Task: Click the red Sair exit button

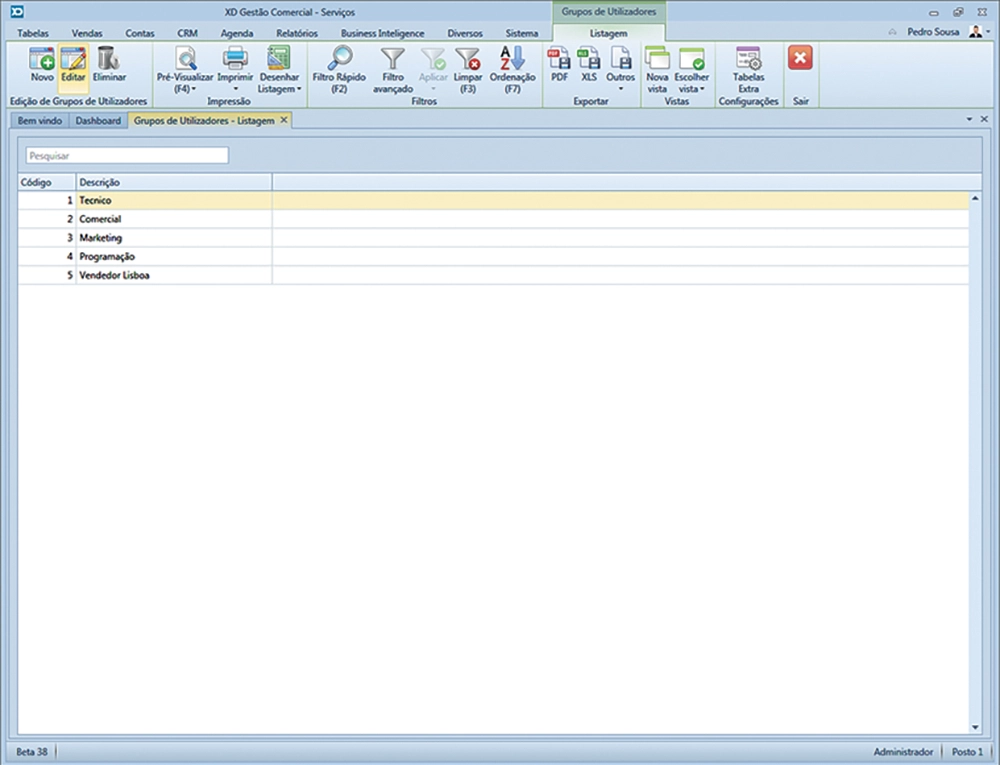Action: pos(800,59)
